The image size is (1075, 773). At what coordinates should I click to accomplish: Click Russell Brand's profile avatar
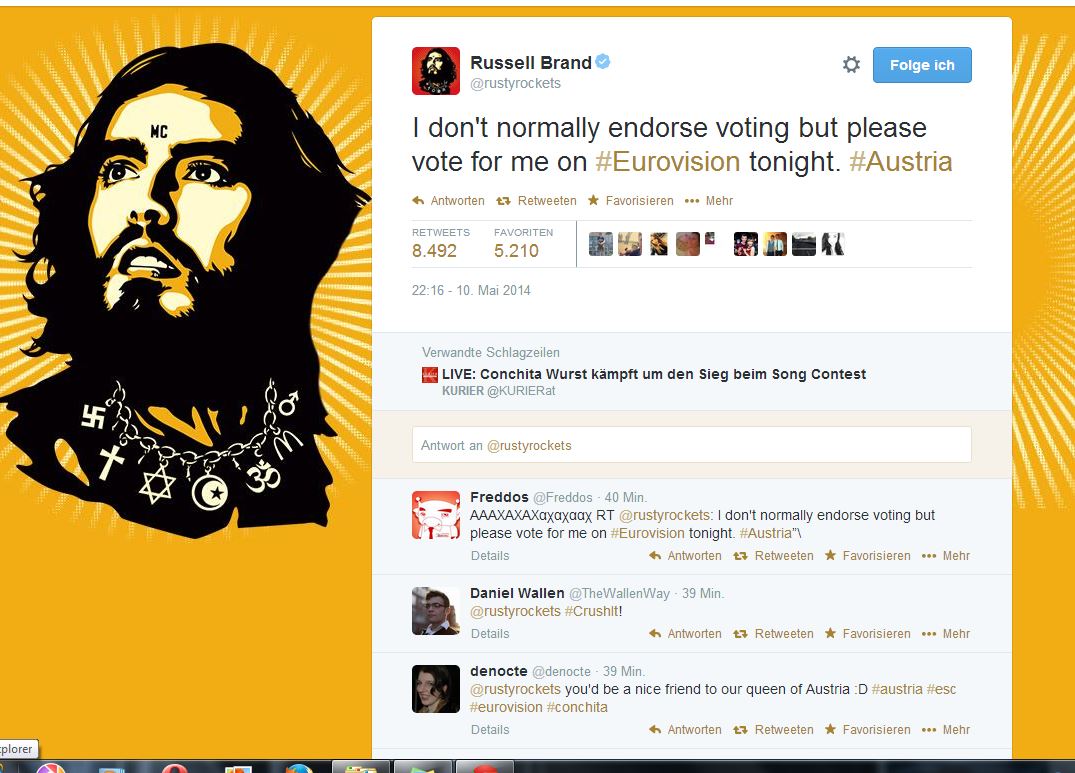435,71
